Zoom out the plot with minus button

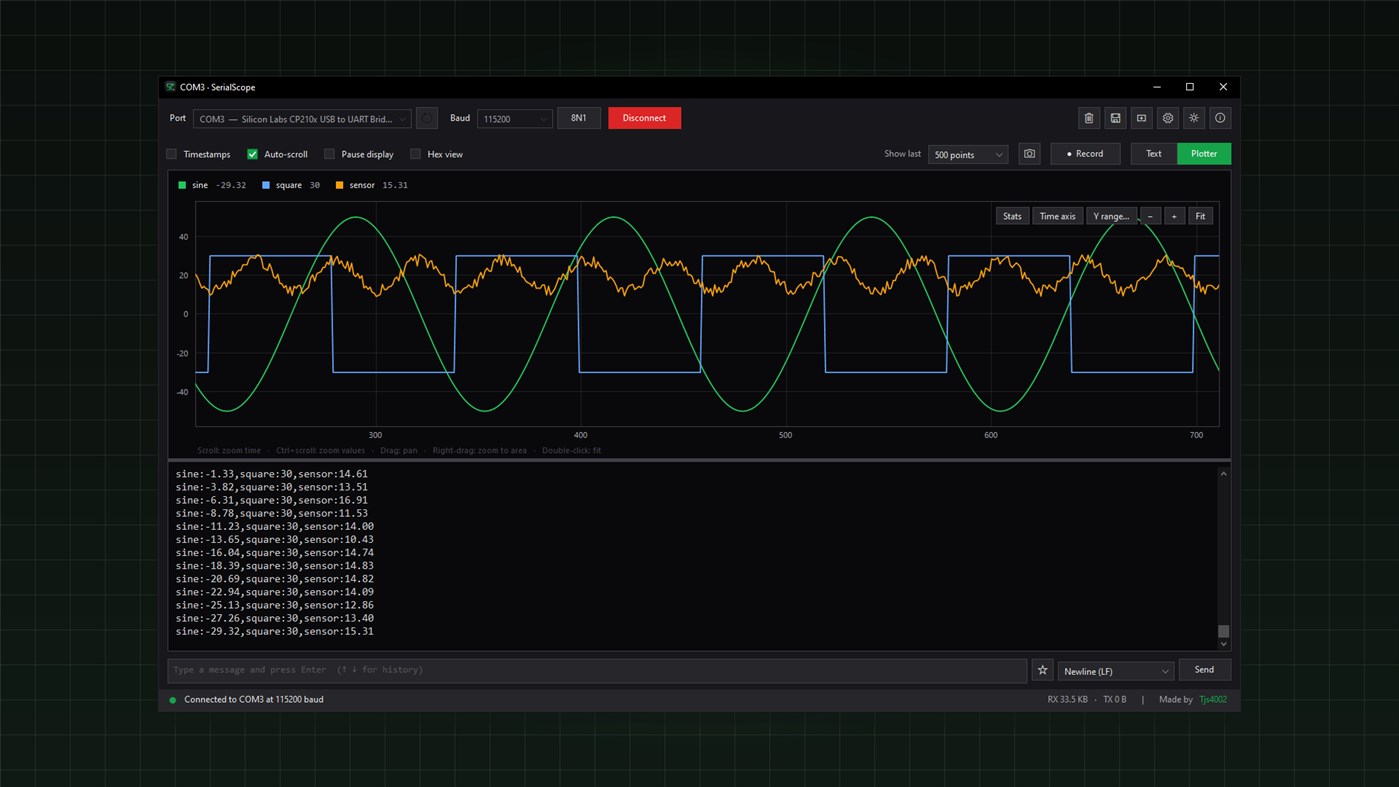1150,216
